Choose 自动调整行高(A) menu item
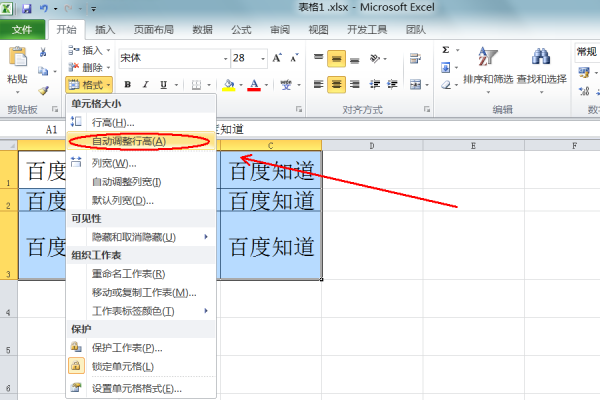 [142, 141]
